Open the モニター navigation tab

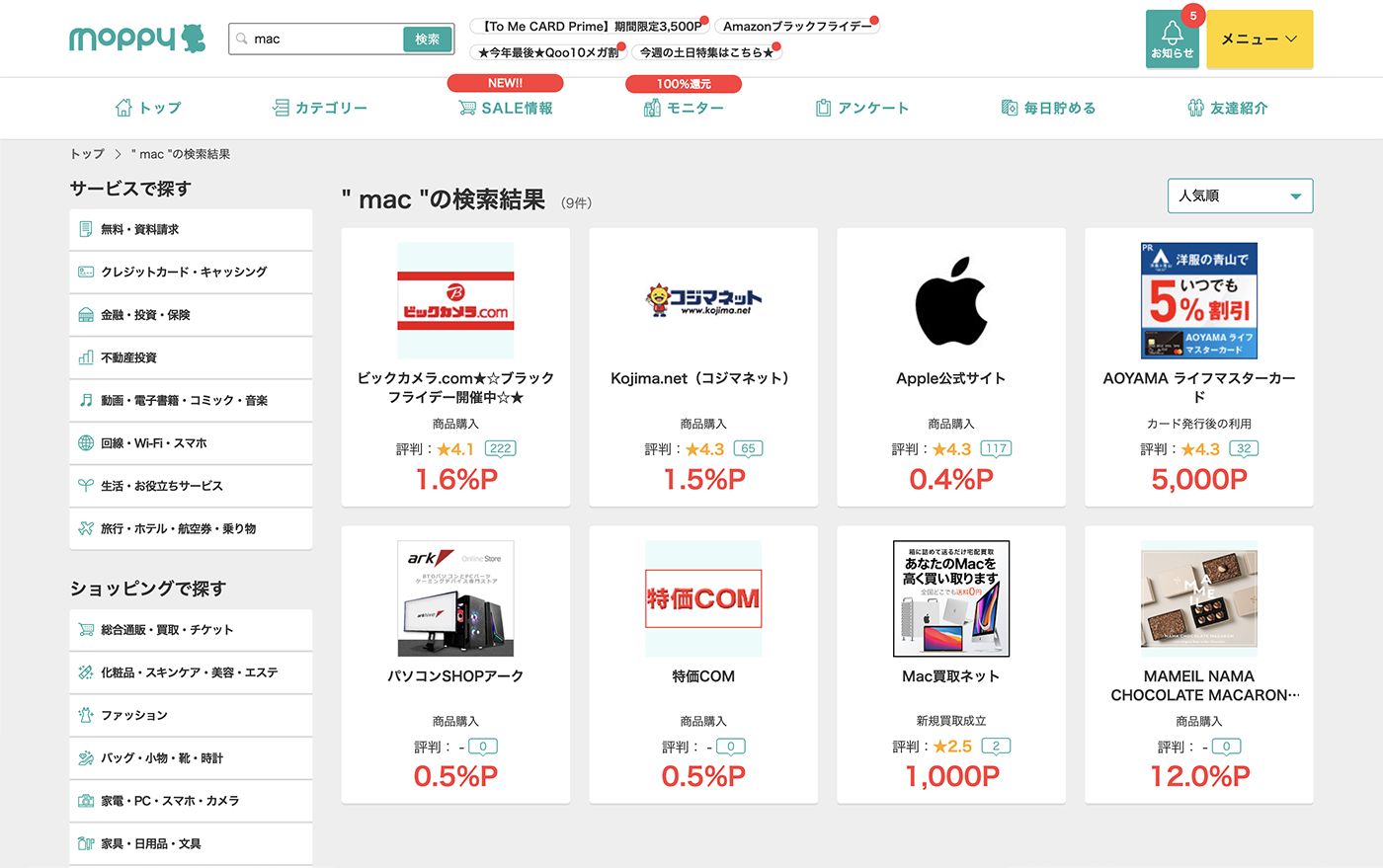pyautogui.click(x=684, y=108)
